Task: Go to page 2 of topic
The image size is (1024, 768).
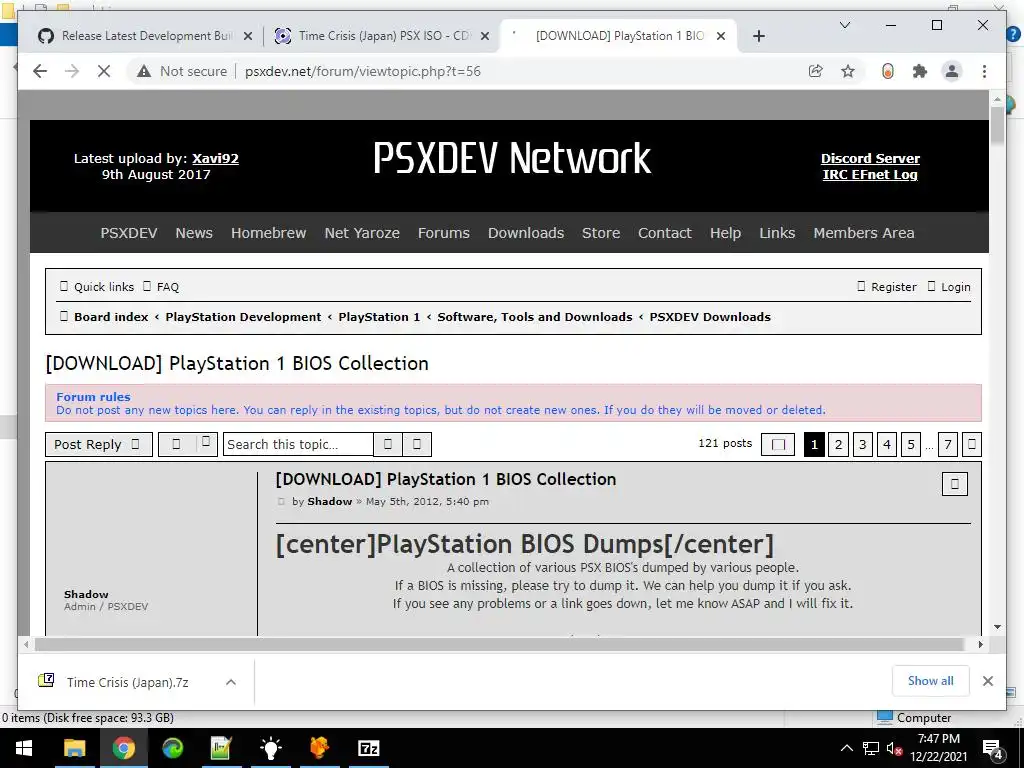Action: (839, 445)
